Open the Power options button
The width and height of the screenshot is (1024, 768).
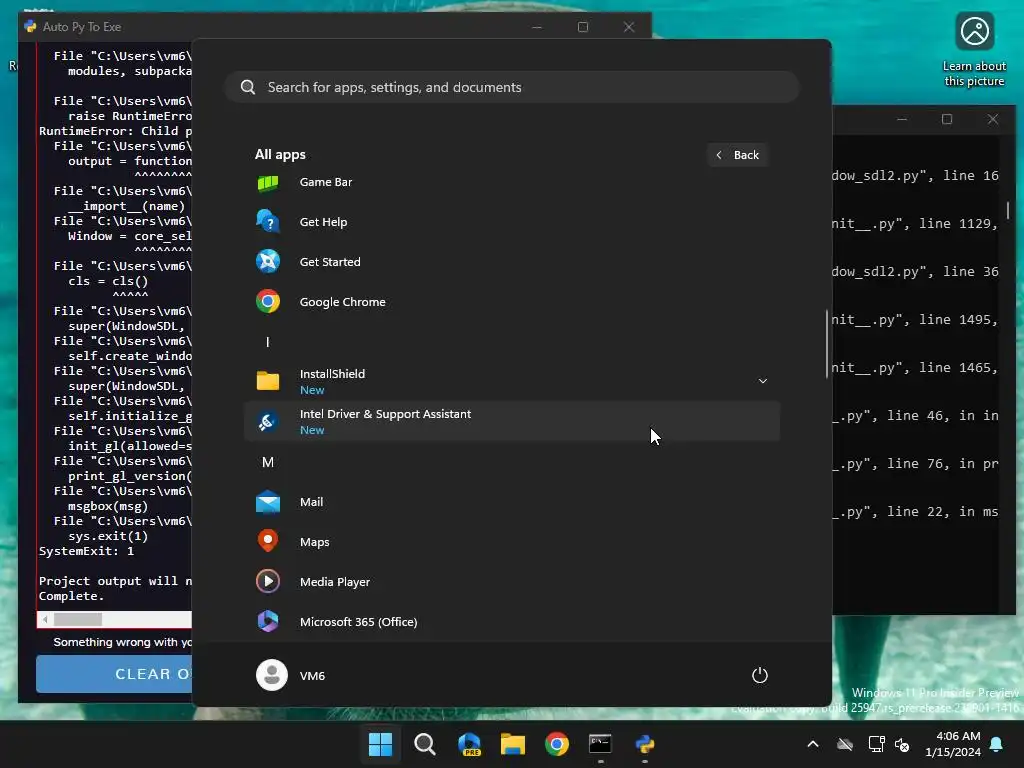pyautogui.click(x=760, y=675)
